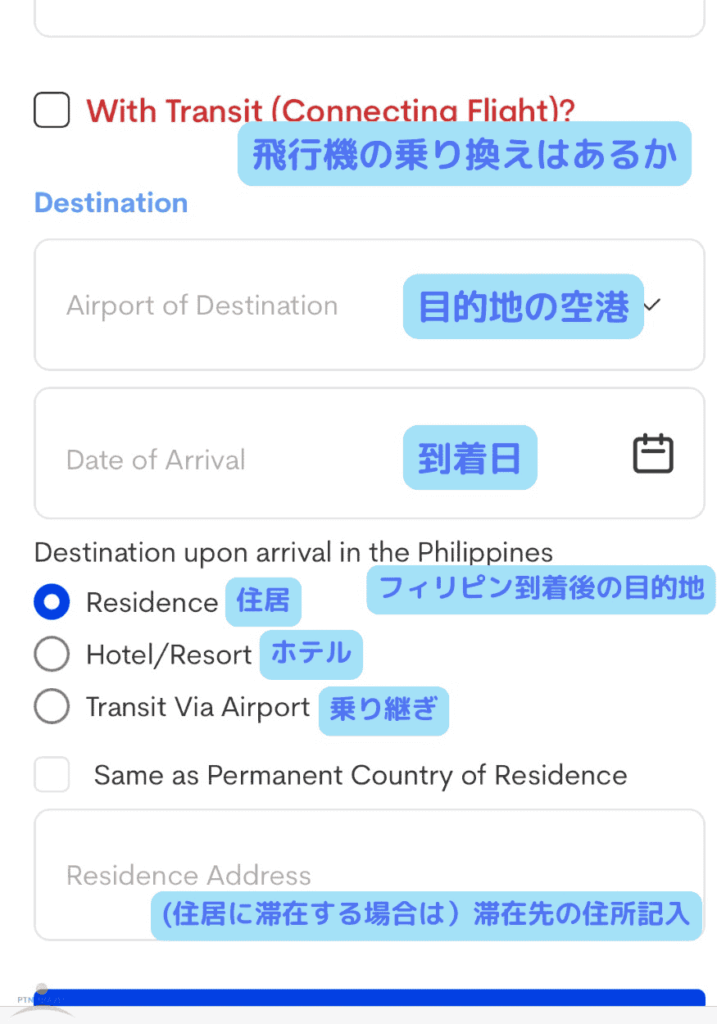This screenshot has width=717, height=1024.
Task: Select the Residence radio button
Action: tap(52, 602)
